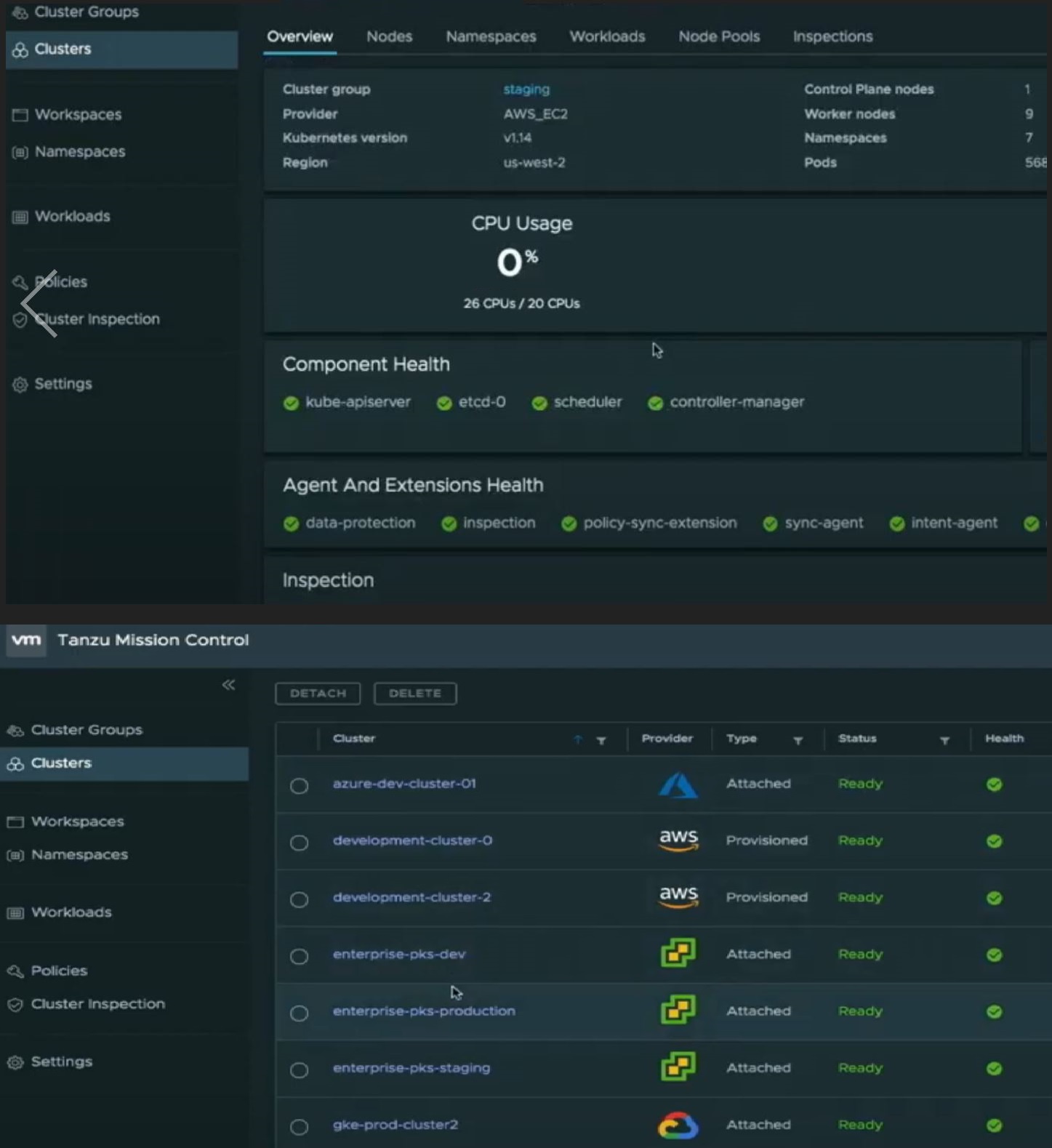
Task: Sort by Cluster column ascending arrow
Action: (x=578, y=739)
